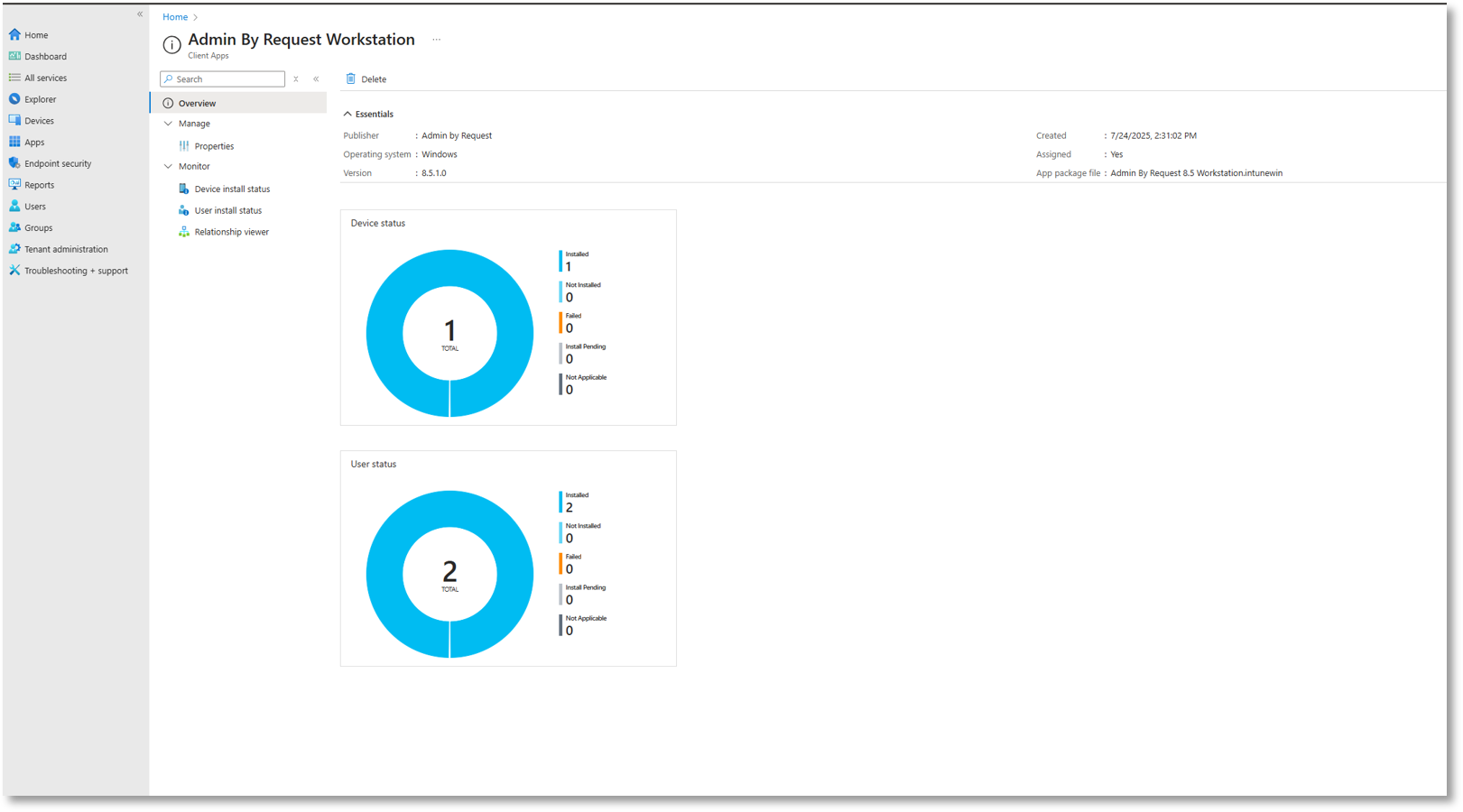The height and width of the screenshot is (812, 1463).
Task: Click User install status icon
Action: click(184, 210)
